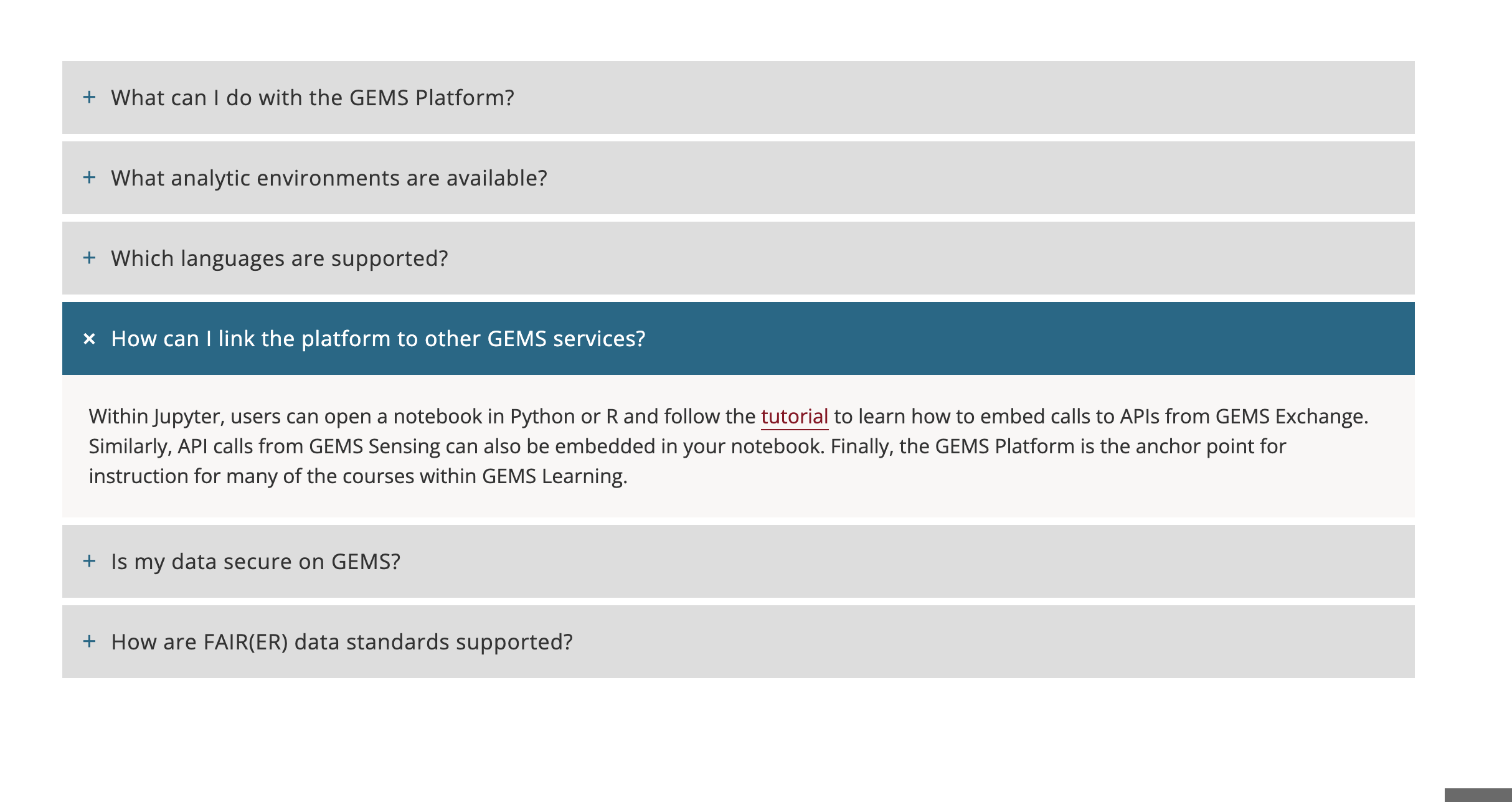Collapse "How can I link the platform" section

coord(378,339)
